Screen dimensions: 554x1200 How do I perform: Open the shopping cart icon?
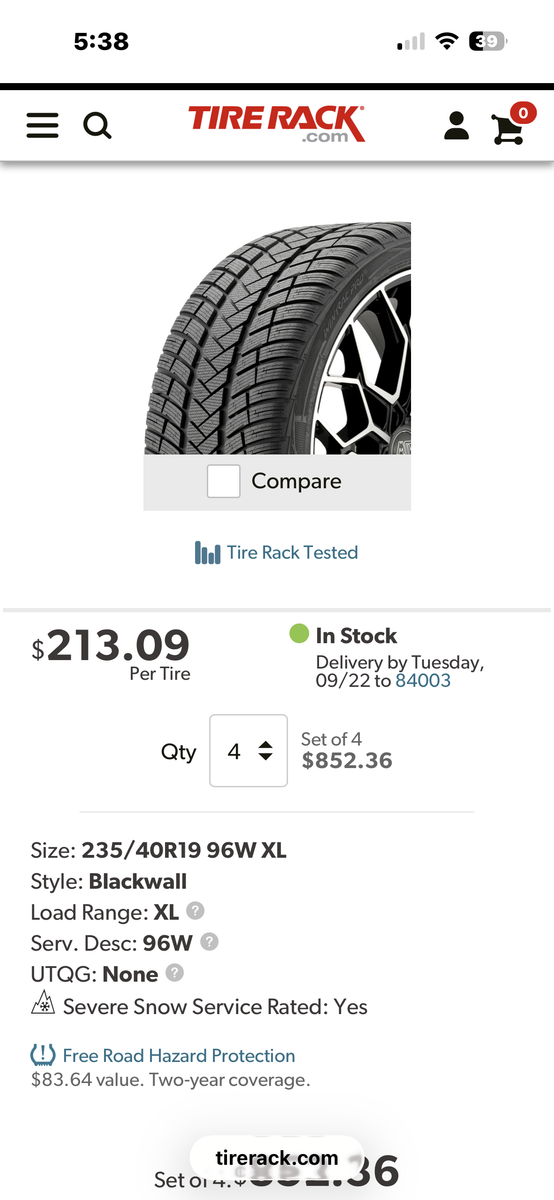[x=511, y=123]
